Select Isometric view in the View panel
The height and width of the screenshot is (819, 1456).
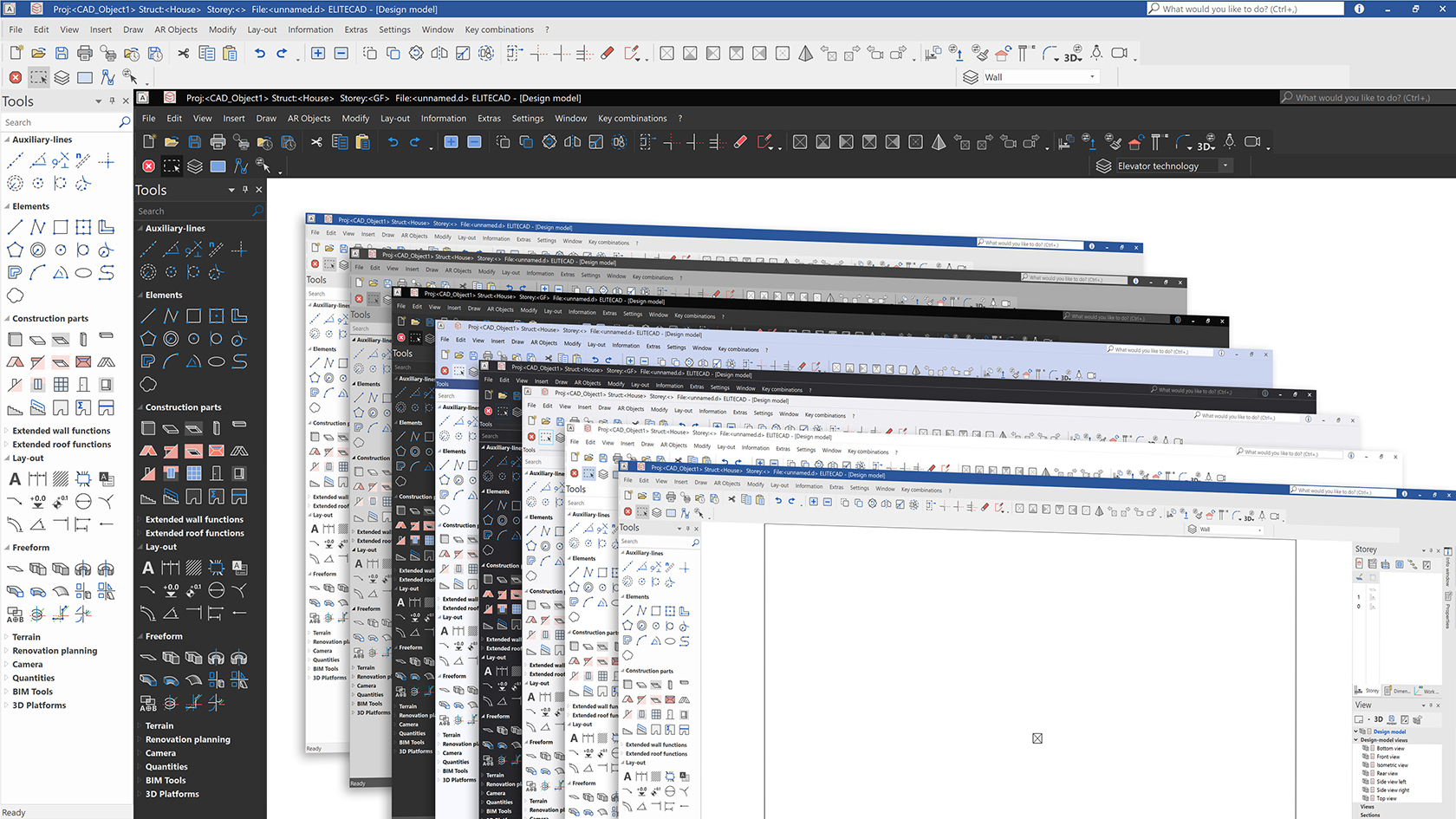click(x=1392, y=766)
